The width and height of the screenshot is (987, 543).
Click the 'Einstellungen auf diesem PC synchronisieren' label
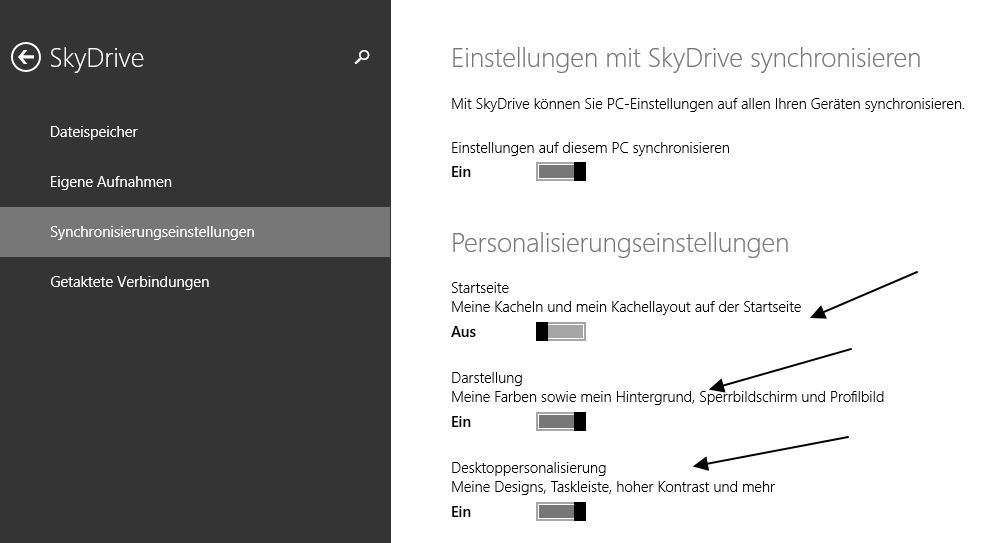click(x=590, y=148)
